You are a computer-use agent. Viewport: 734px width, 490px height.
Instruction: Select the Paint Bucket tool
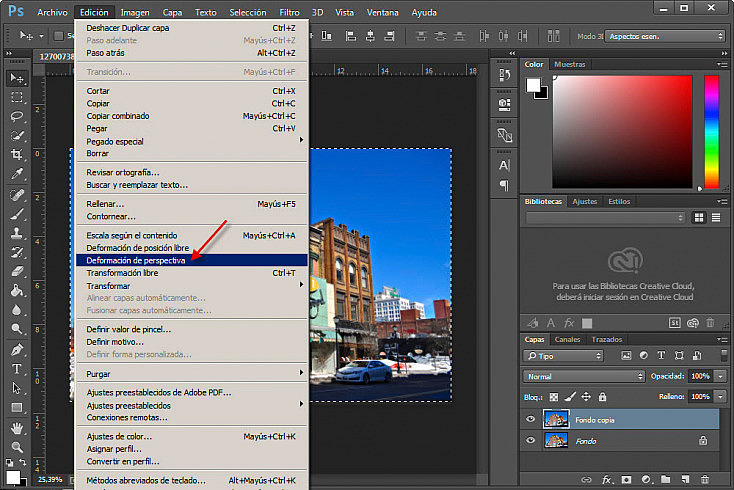[17, 291]
